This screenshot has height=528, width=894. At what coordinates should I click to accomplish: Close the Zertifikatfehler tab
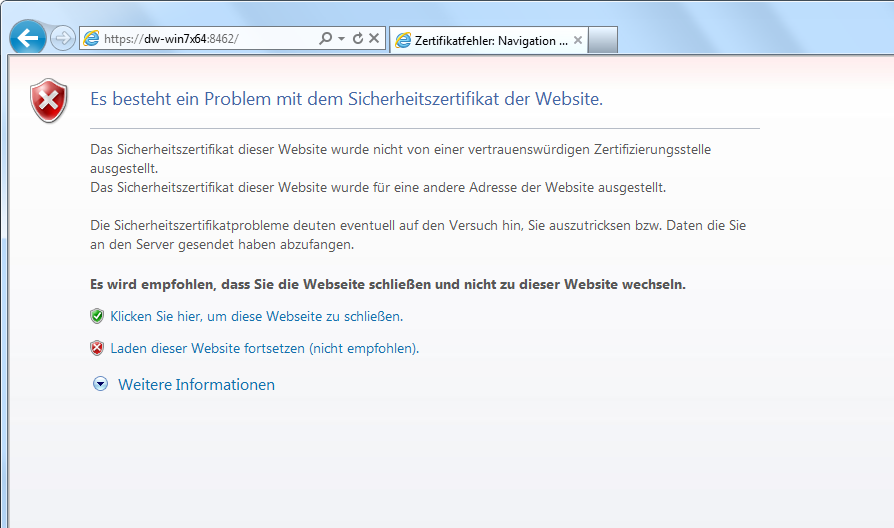click(x=578, y=40)
